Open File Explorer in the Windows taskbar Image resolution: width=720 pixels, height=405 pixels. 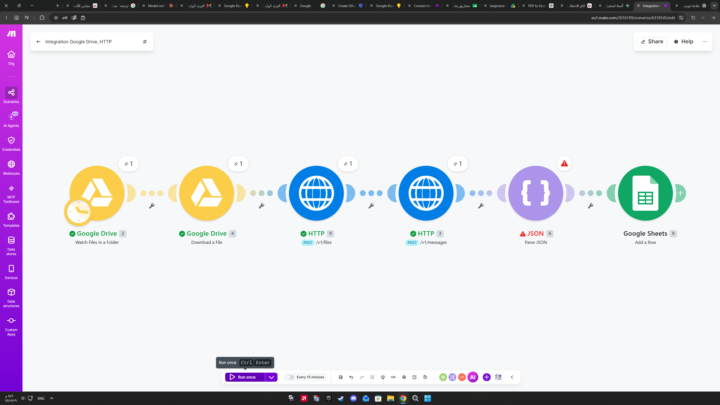click(390, 399)
